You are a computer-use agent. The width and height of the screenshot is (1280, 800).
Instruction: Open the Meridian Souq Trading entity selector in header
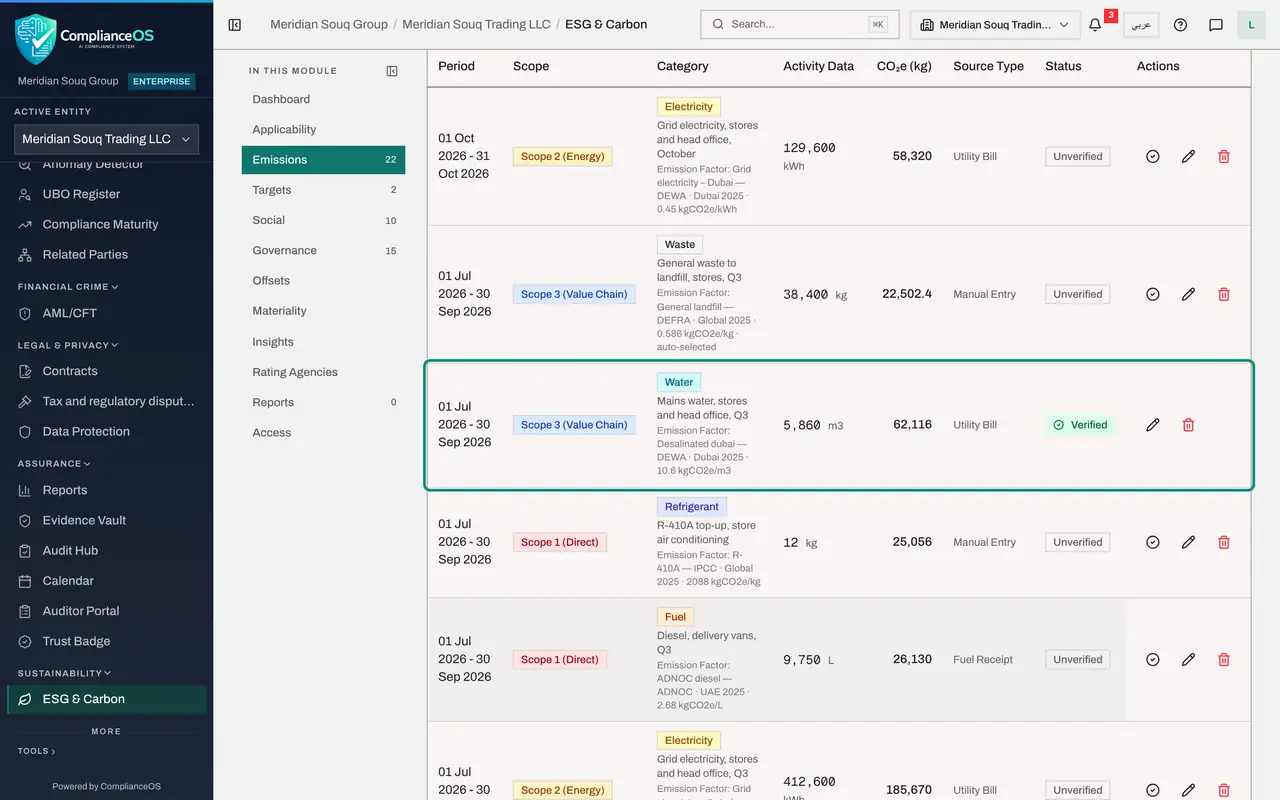tap(995, 25)
